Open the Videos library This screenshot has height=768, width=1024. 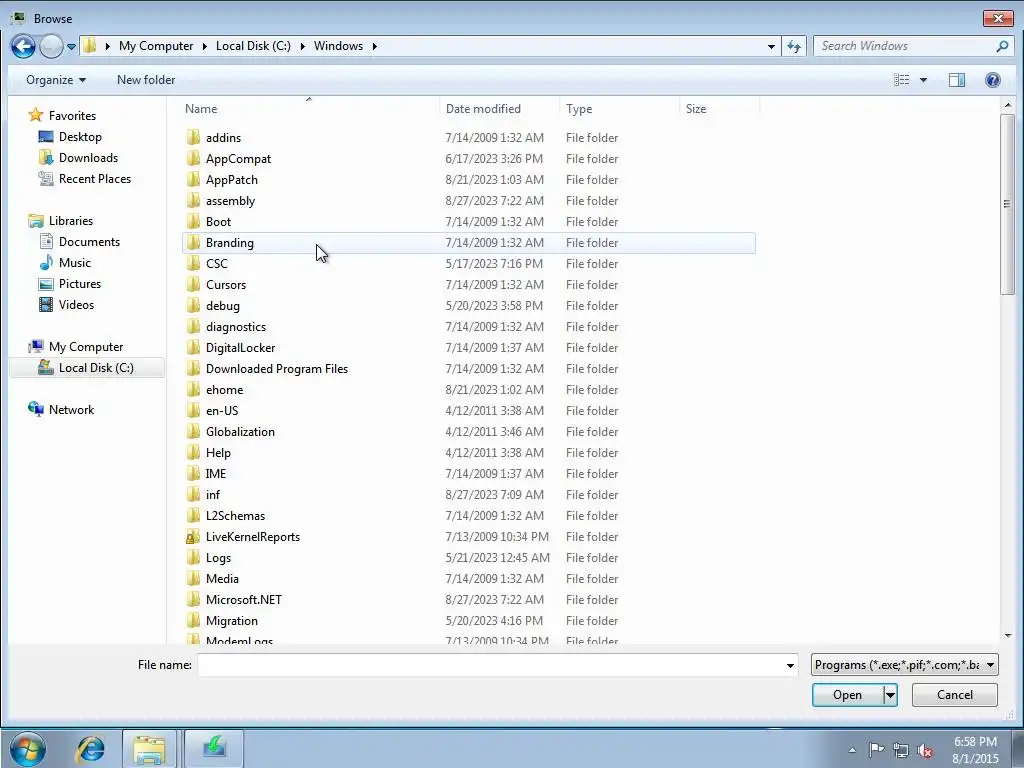tap(76, 304)
